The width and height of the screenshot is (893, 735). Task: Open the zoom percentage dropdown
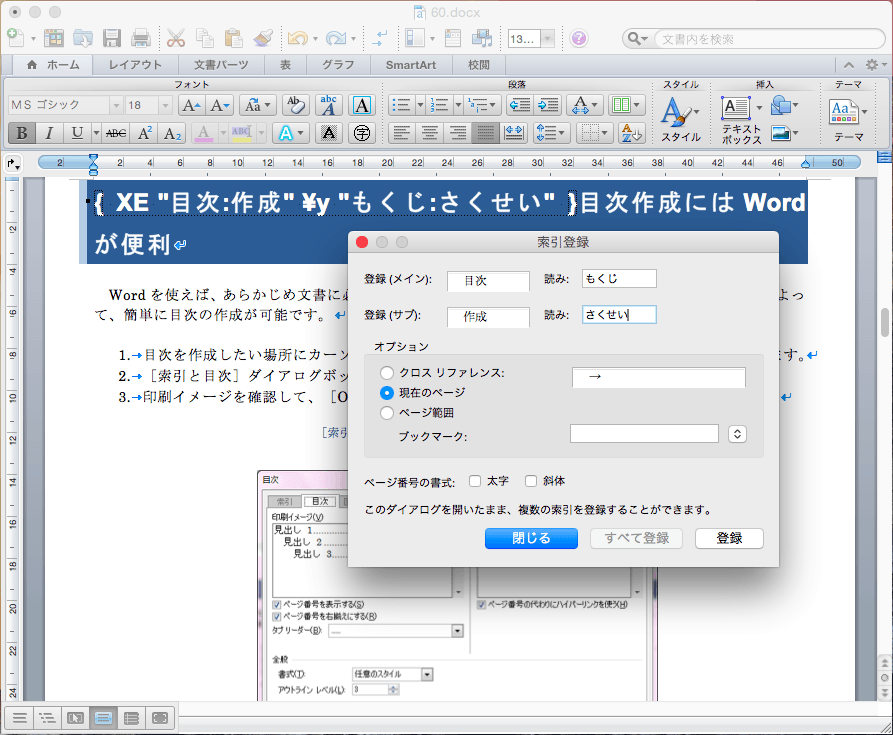click(x=548, y=39)
